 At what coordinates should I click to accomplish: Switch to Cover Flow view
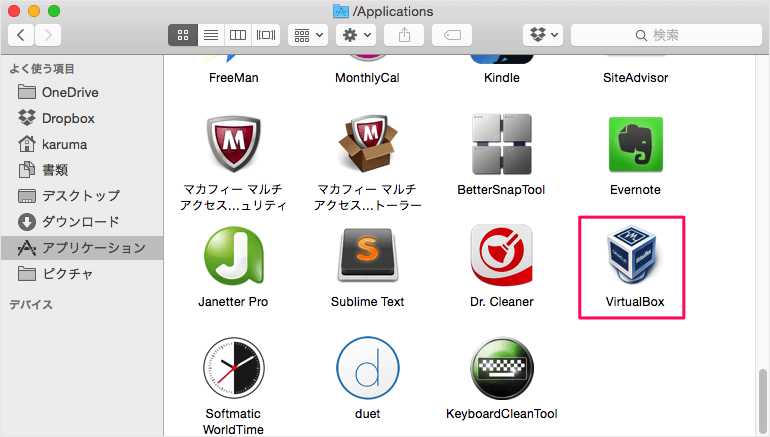(x=266, y=35)
